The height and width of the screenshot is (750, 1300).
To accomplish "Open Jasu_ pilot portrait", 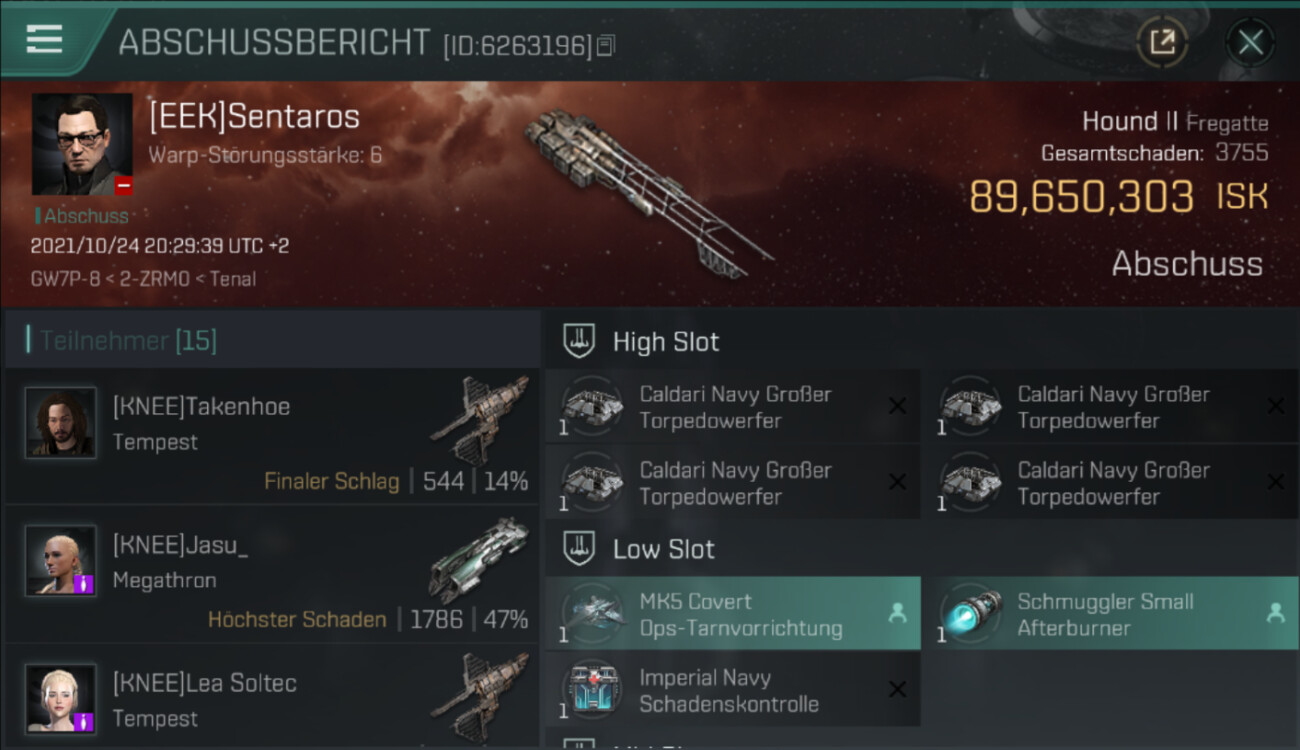I will (x=61, y=561).
